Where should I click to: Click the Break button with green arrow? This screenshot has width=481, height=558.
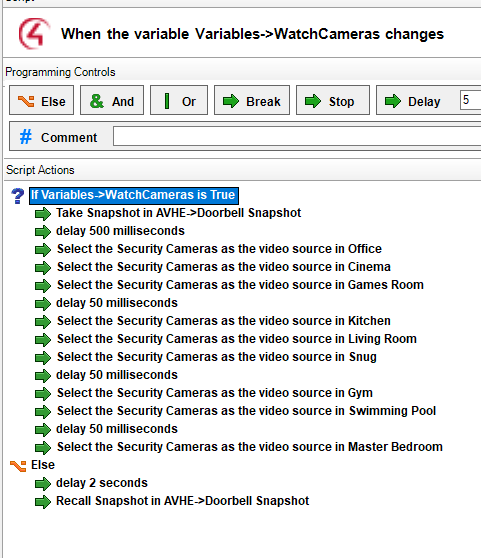[x=252, y=100]
